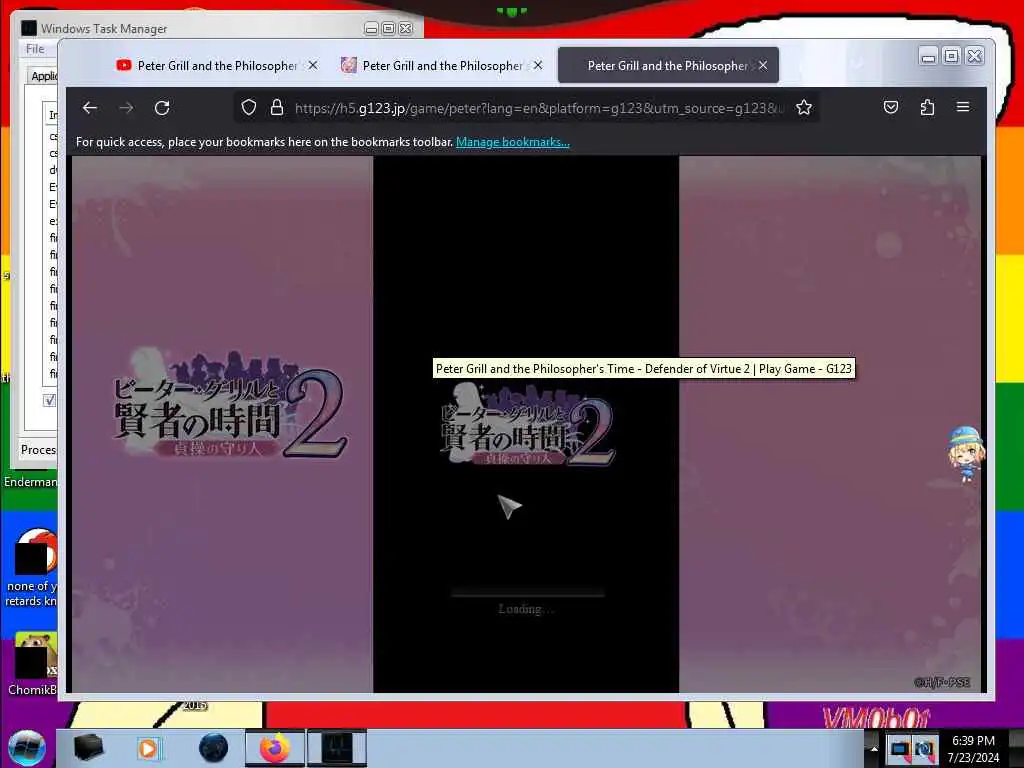The width and height of the screenshot is (1024, 768).
Task: Click the chibi mascot floating icon
Action: coord(966,454)
